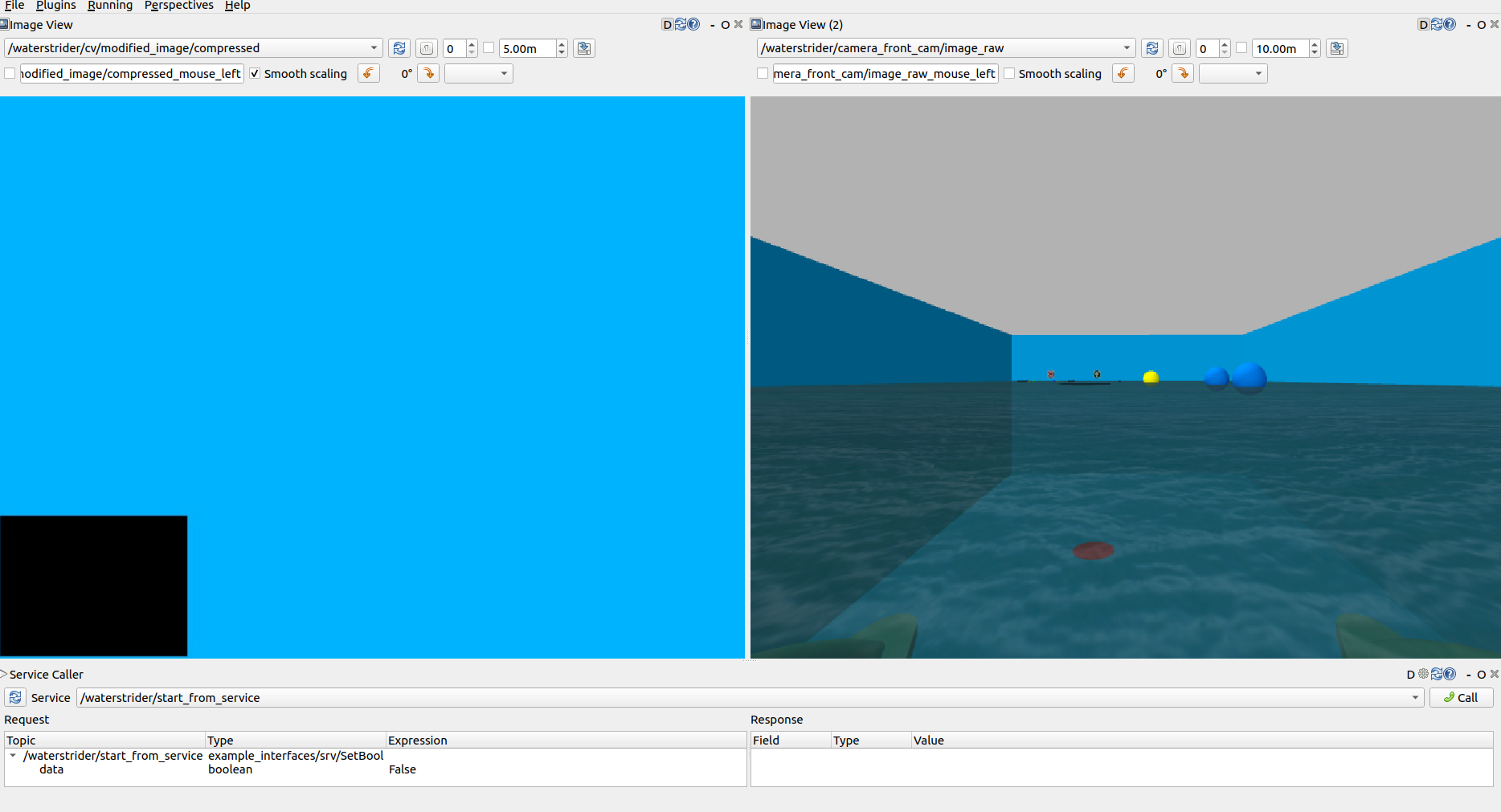Toggle dynamic range checkbox beside 5.00m
The image size is (1501, 812).
tap(489, 48)
